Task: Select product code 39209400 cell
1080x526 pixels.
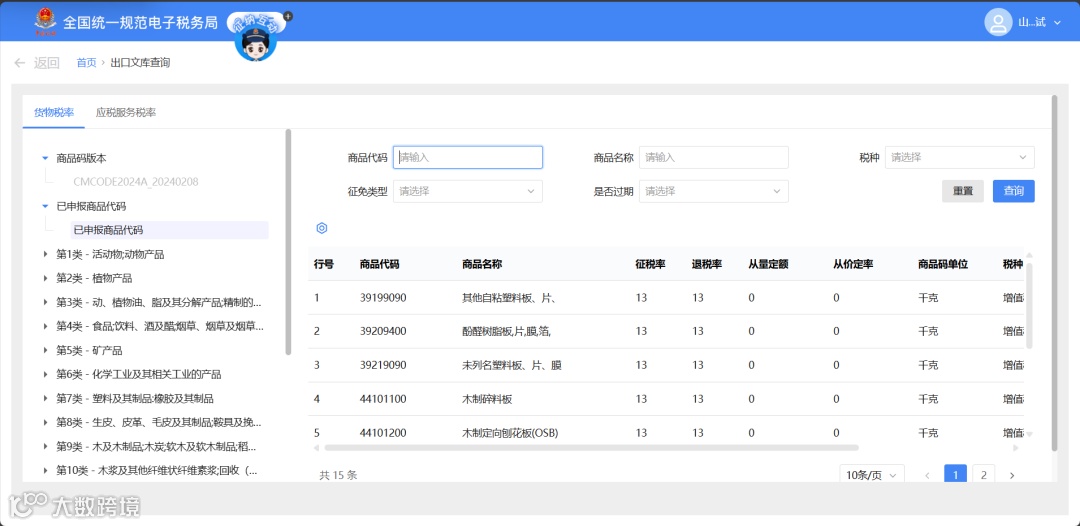Action: coord(383,332)
